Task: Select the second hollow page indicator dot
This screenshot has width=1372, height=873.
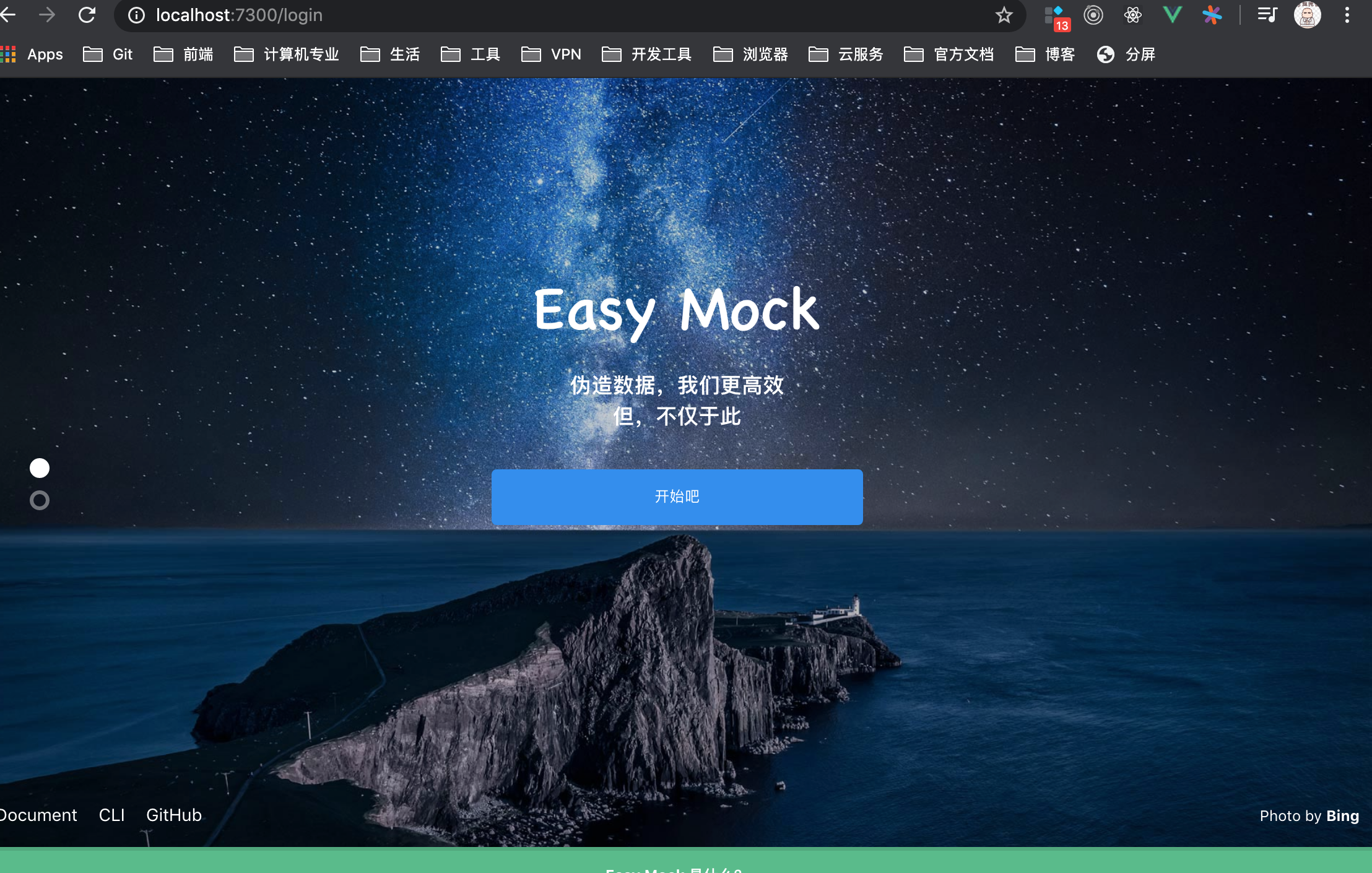Action: (x=40, y=500)
